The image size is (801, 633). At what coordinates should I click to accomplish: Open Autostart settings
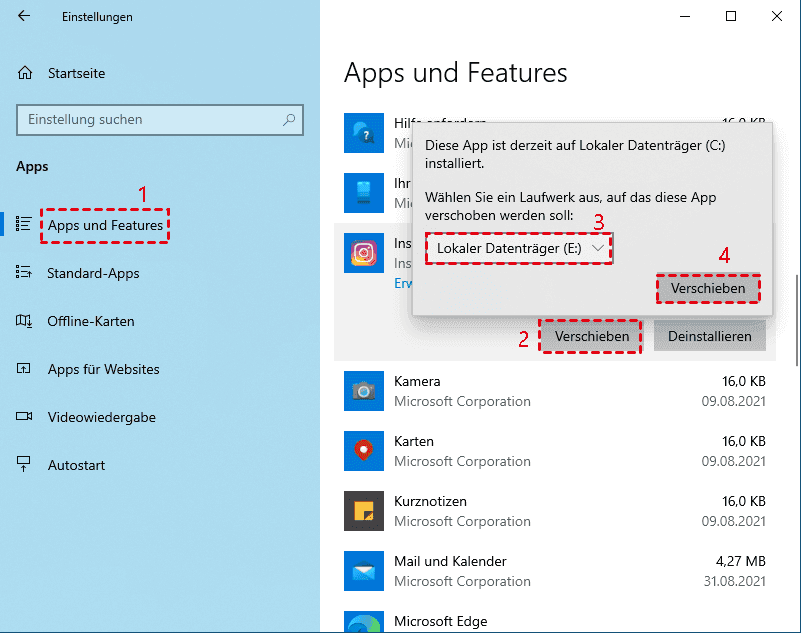click(x=76, y=465)
